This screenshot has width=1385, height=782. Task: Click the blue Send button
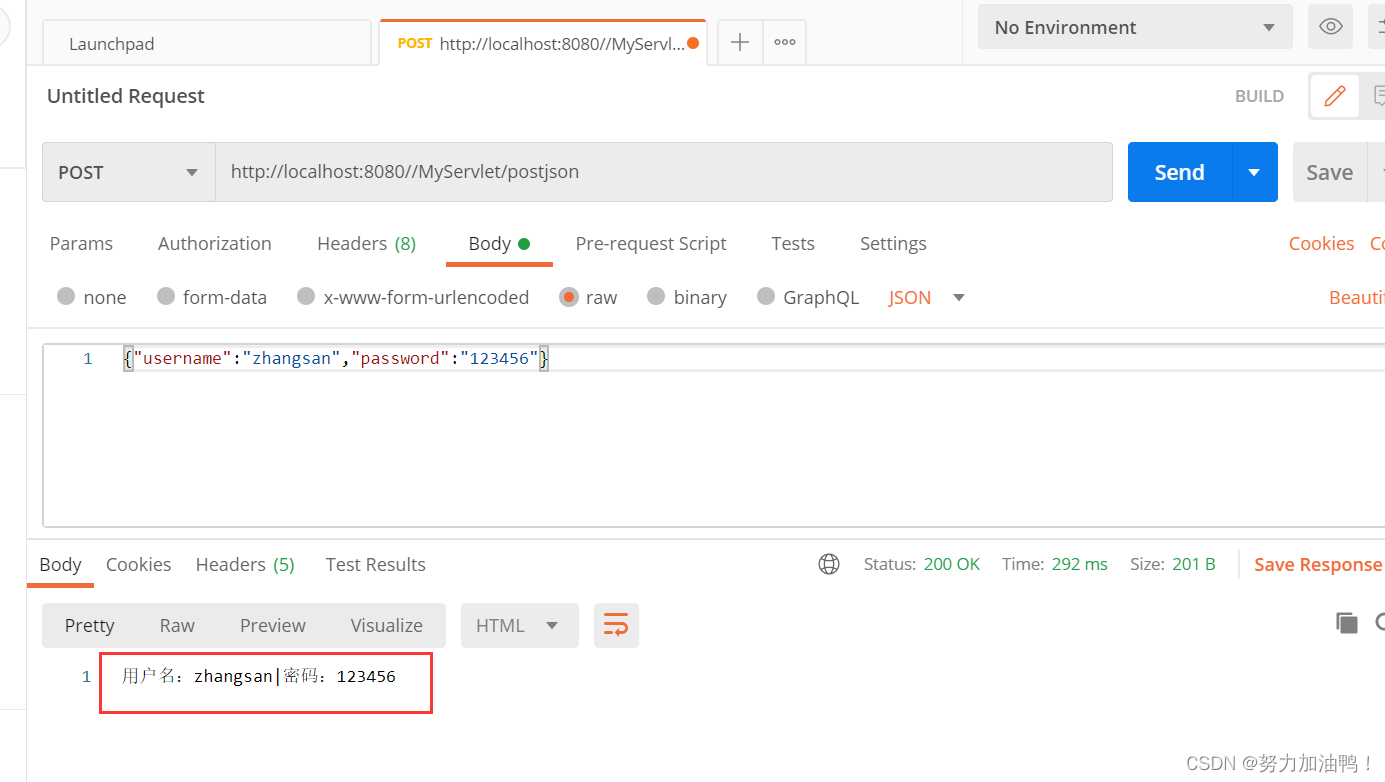click(x=1180, y=172)
